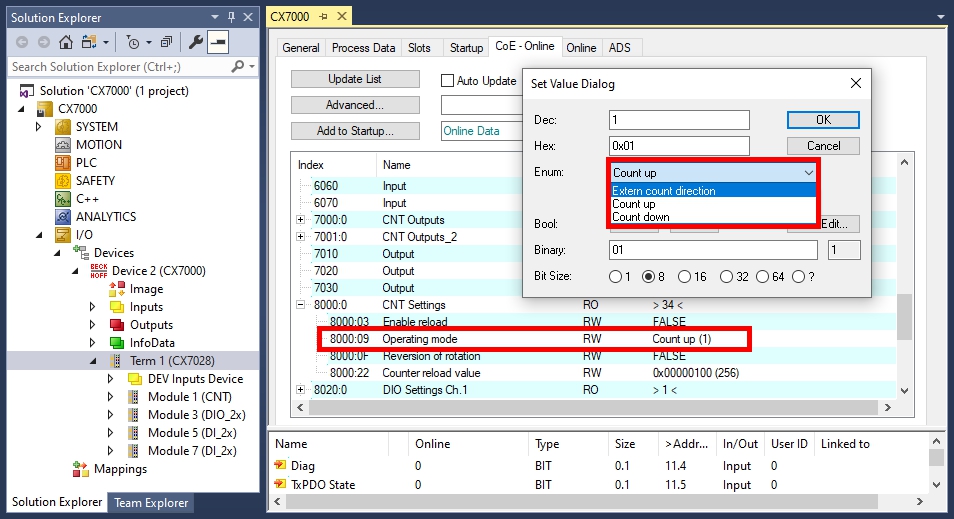Click the Pending Changes Filter clock icon

click(133, 42)
